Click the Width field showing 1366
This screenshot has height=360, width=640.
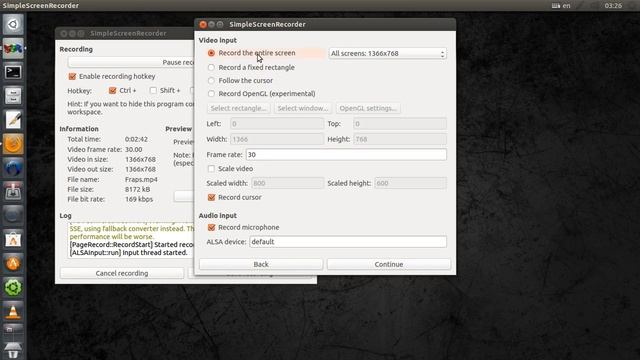(277, 139)
